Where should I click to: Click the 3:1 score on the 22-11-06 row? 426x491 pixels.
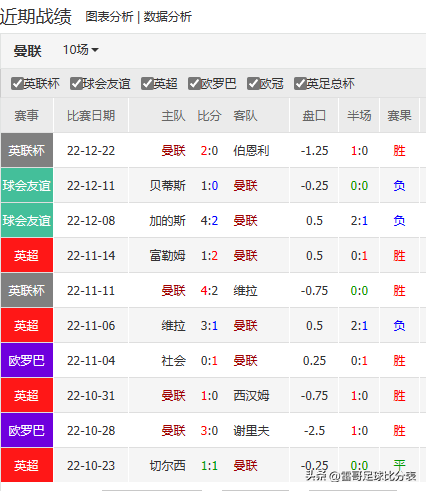pos(209,326)
